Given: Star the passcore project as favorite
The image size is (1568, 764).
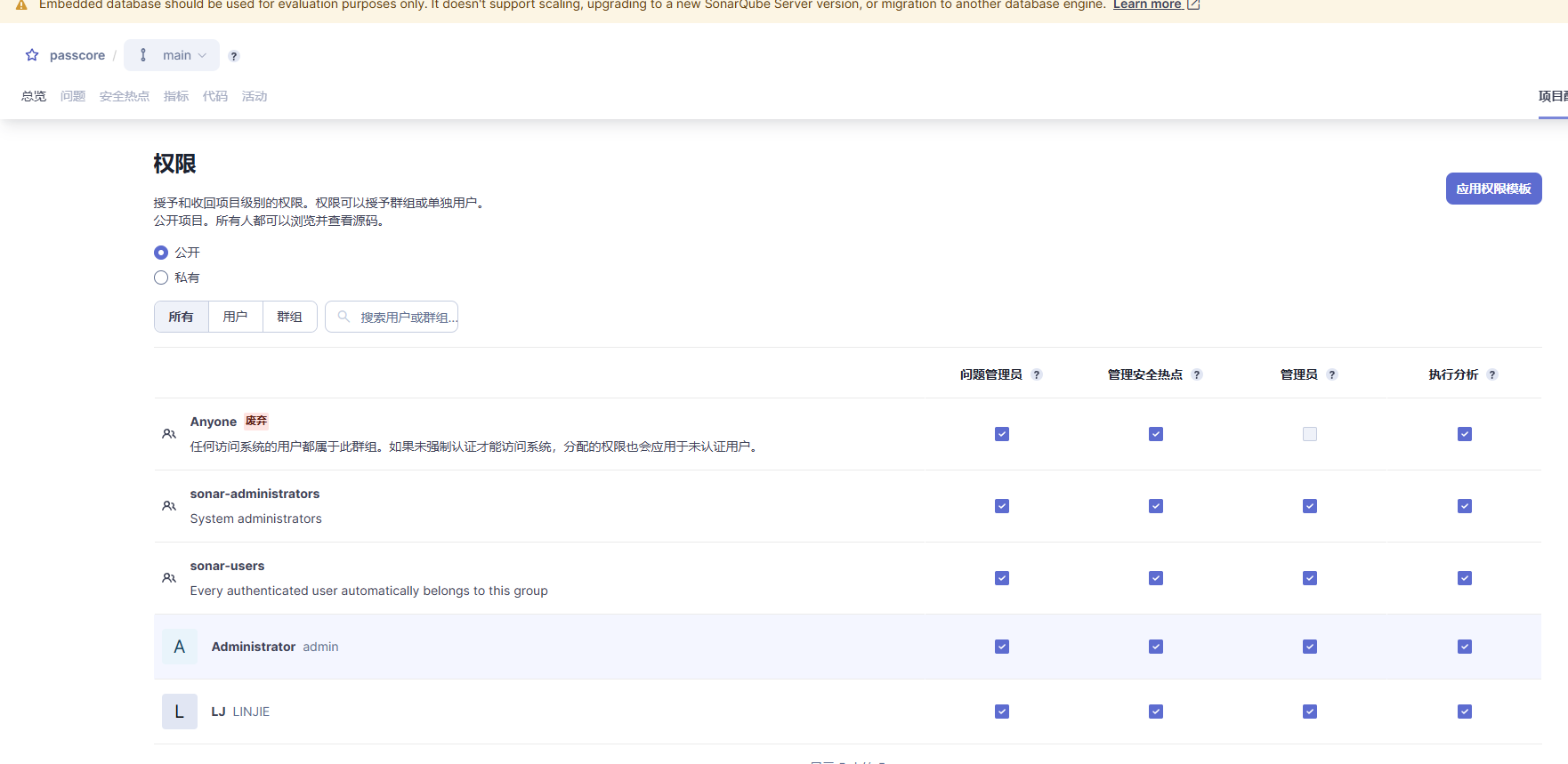Looking at the screenshot, I should click(x=32, y=55).
